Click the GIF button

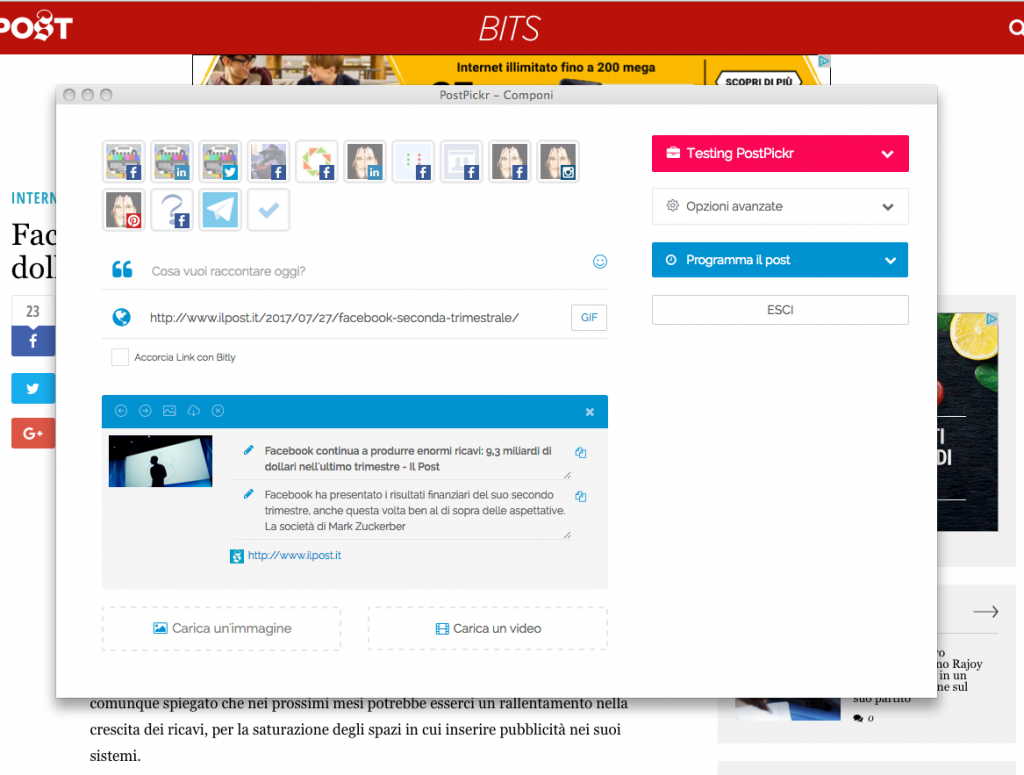pos(589,318)
